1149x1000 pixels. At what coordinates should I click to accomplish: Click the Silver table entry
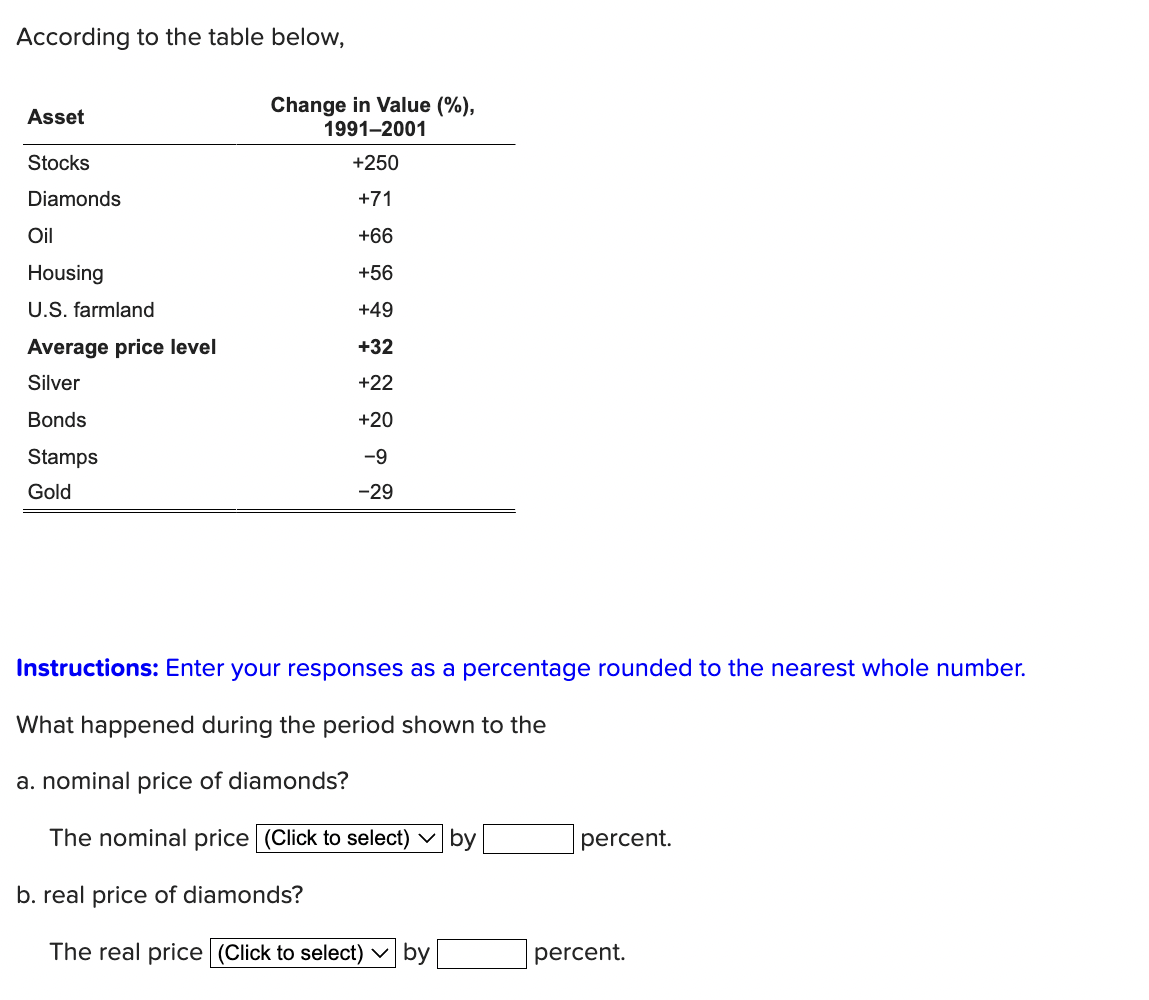point(54,383)
